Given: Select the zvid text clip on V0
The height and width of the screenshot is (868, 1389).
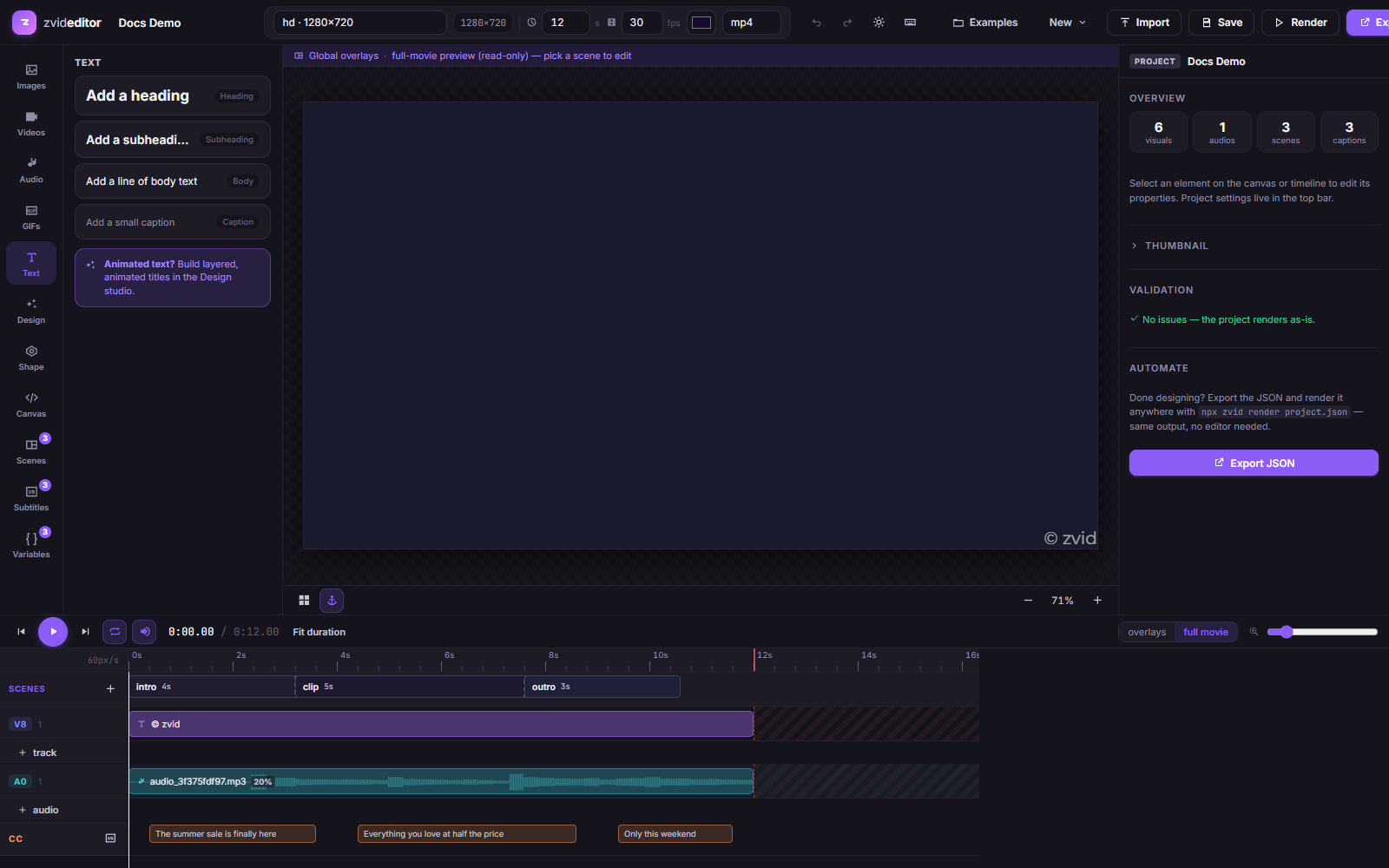Looking at the screenshot, I should (x=441, y=724).
